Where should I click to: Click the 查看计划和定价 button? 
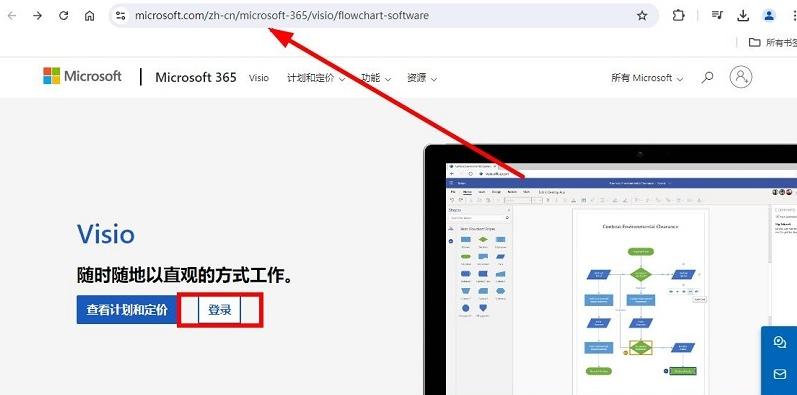(127, 310)
